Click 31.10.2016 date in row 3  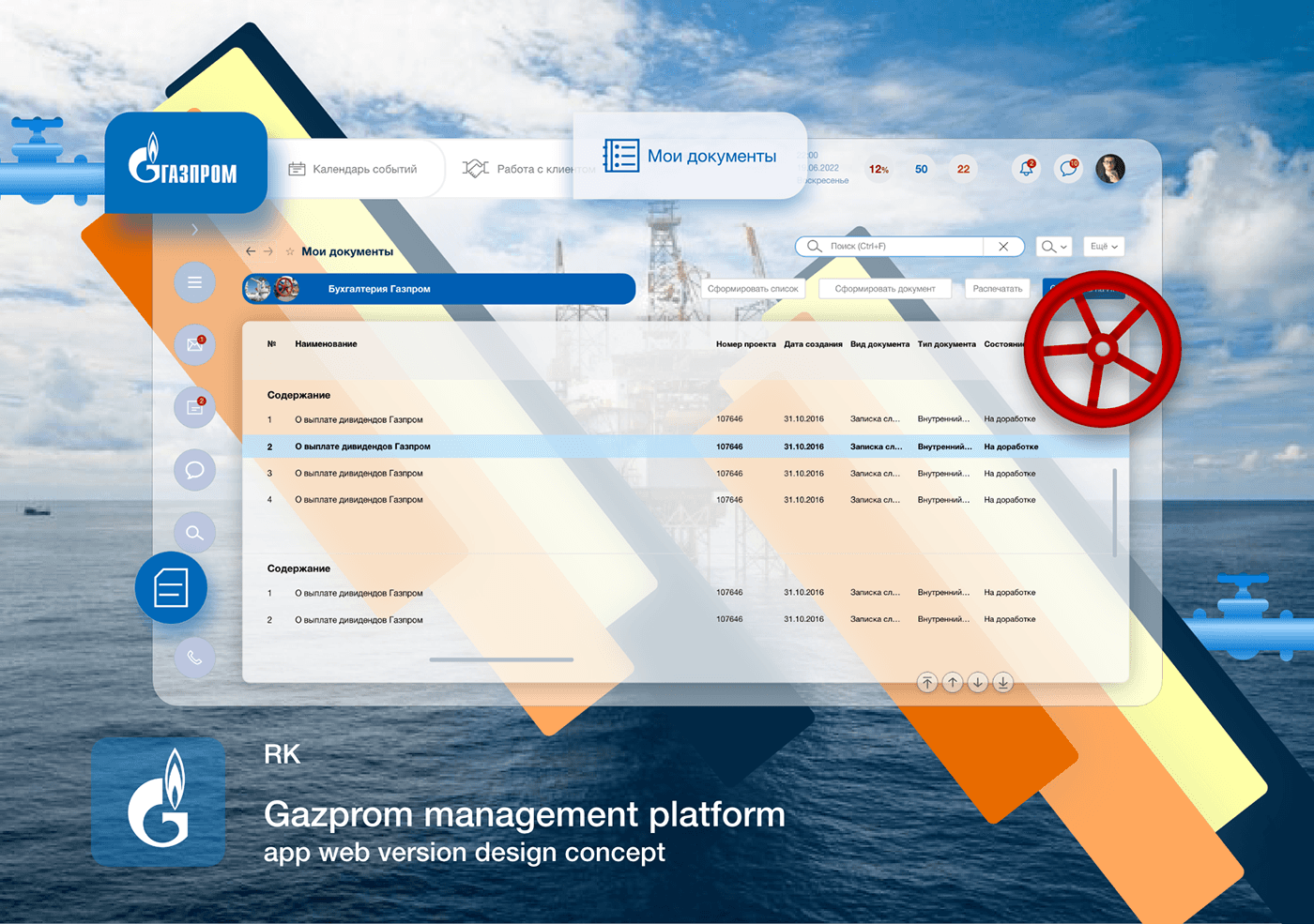(803, 474)
